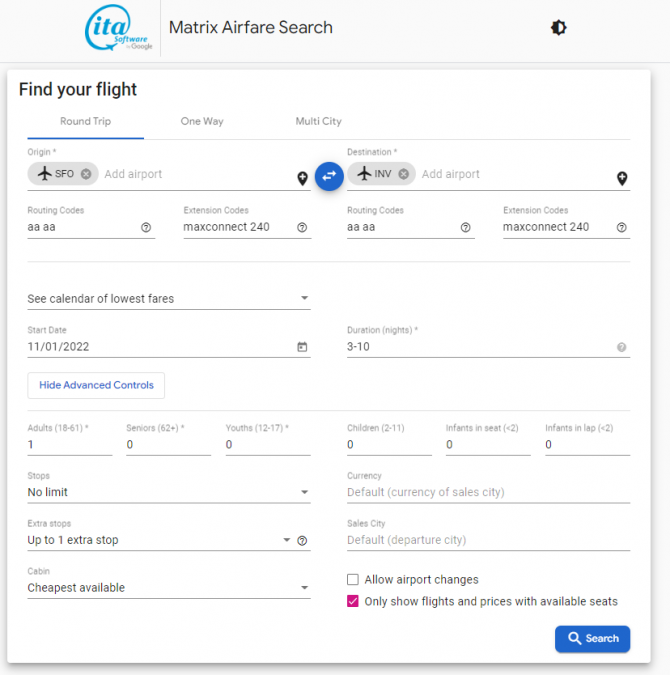This screenshot has height=675, width=670.
Task: Click the swap origin and destination button
Action: click(x=329, y=176)
